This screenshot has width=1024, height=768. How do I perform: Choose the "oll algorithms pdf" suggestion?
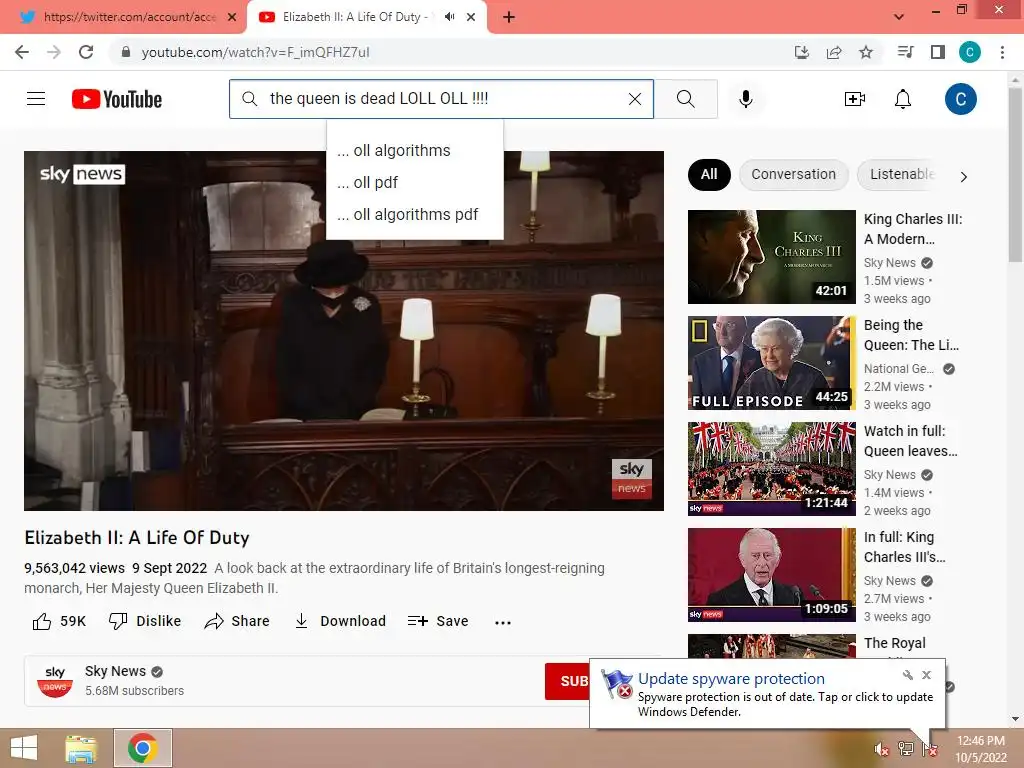tap(415, 214)
